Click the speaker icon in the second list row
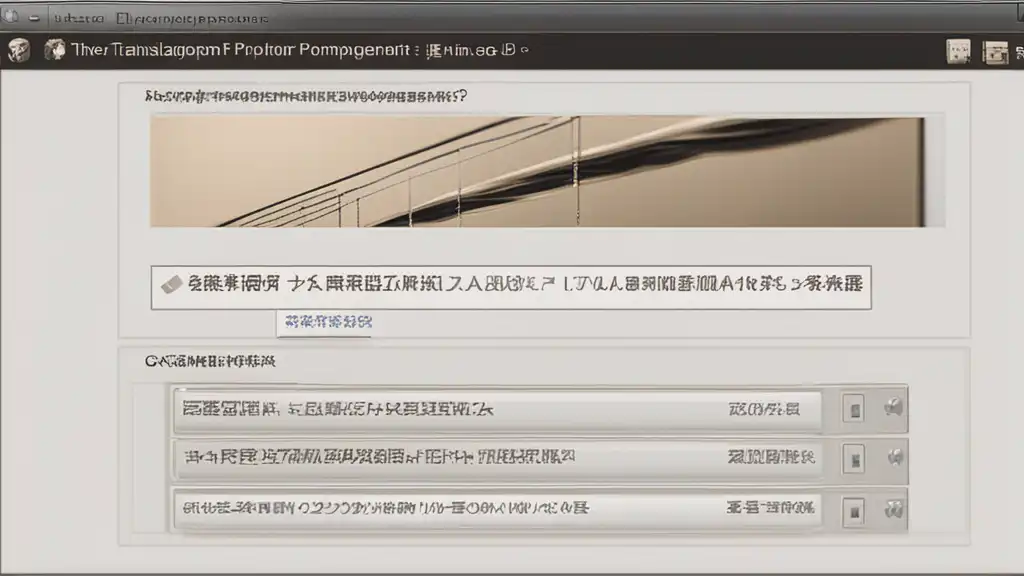1024x576 pixels. tap(895, 457)
